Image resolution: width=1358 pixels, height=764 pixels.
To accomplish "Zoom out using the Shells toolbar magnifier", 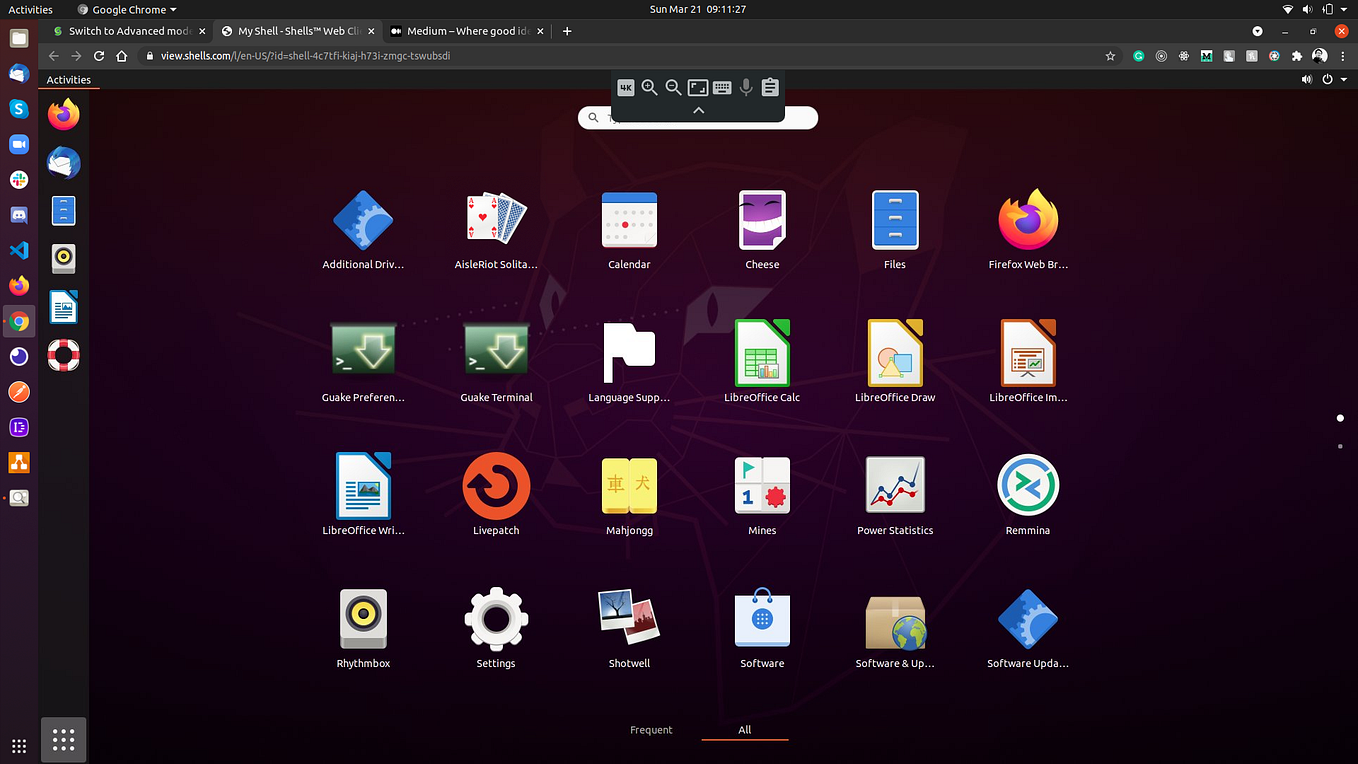I will (x=673, y=87).
